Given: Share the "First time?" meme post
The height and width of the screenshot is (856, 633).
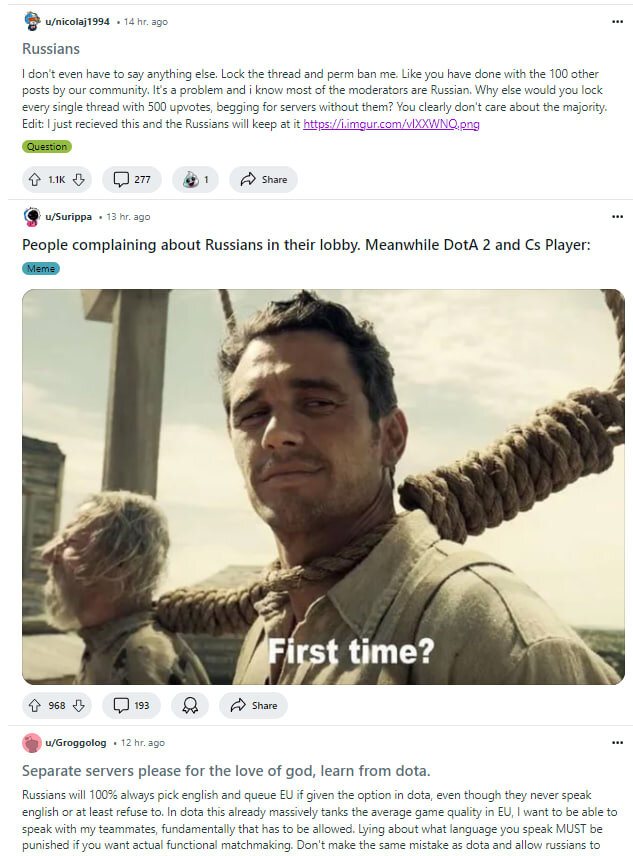Looking at the screenshot, I should coord(254,706).
